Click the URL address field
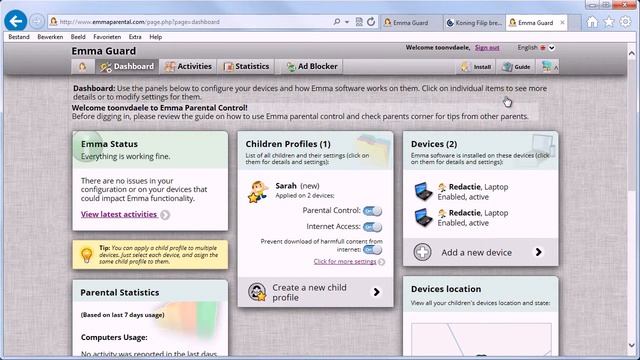 (190, 22)
